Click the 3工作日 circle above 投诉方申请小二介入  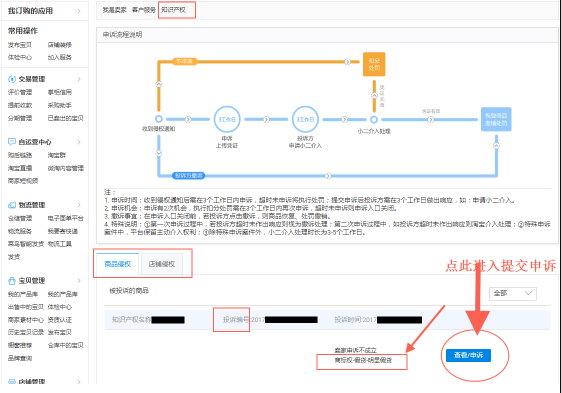(x=305, y=119)
